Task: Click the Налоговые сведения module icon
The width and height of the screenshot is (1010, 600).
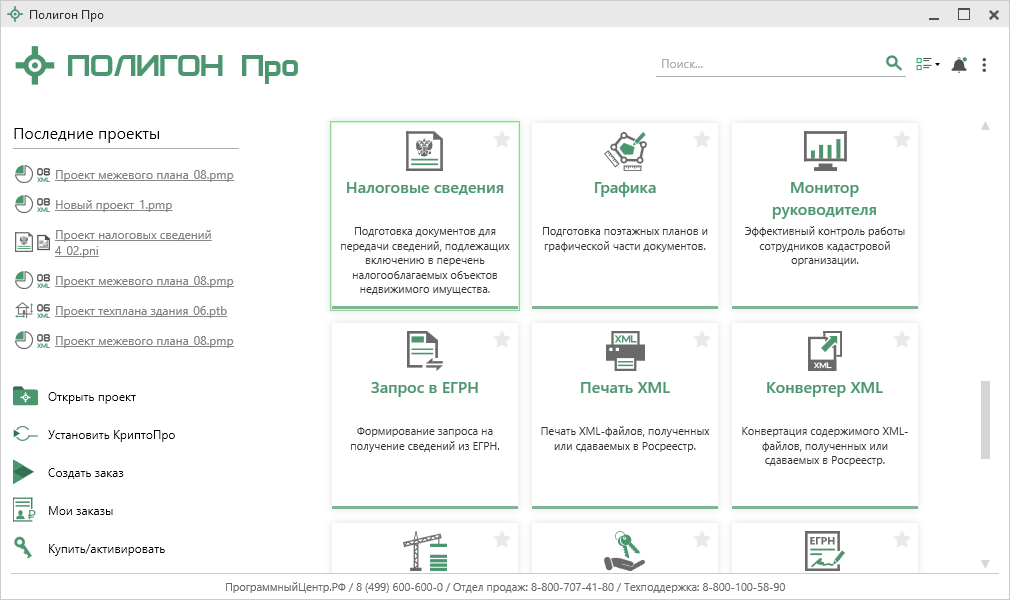Action: pos(424,151)
